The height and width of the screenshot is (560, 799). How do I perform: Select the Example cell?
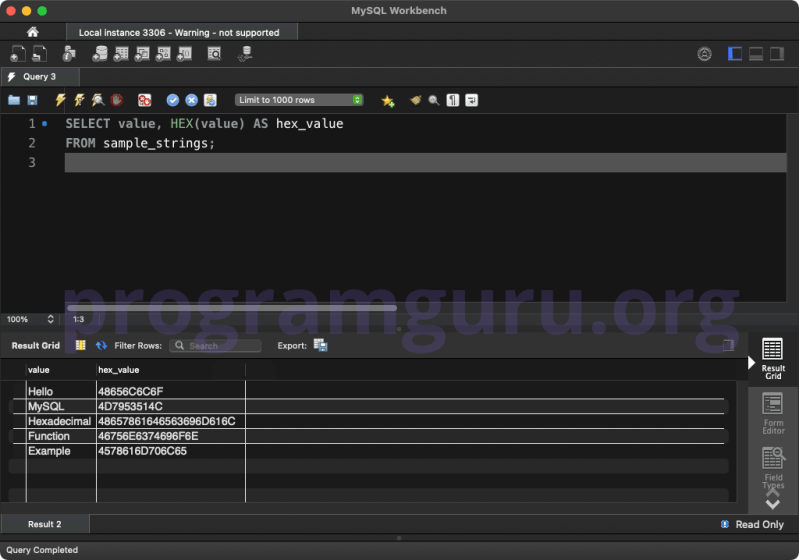point(61,451)
